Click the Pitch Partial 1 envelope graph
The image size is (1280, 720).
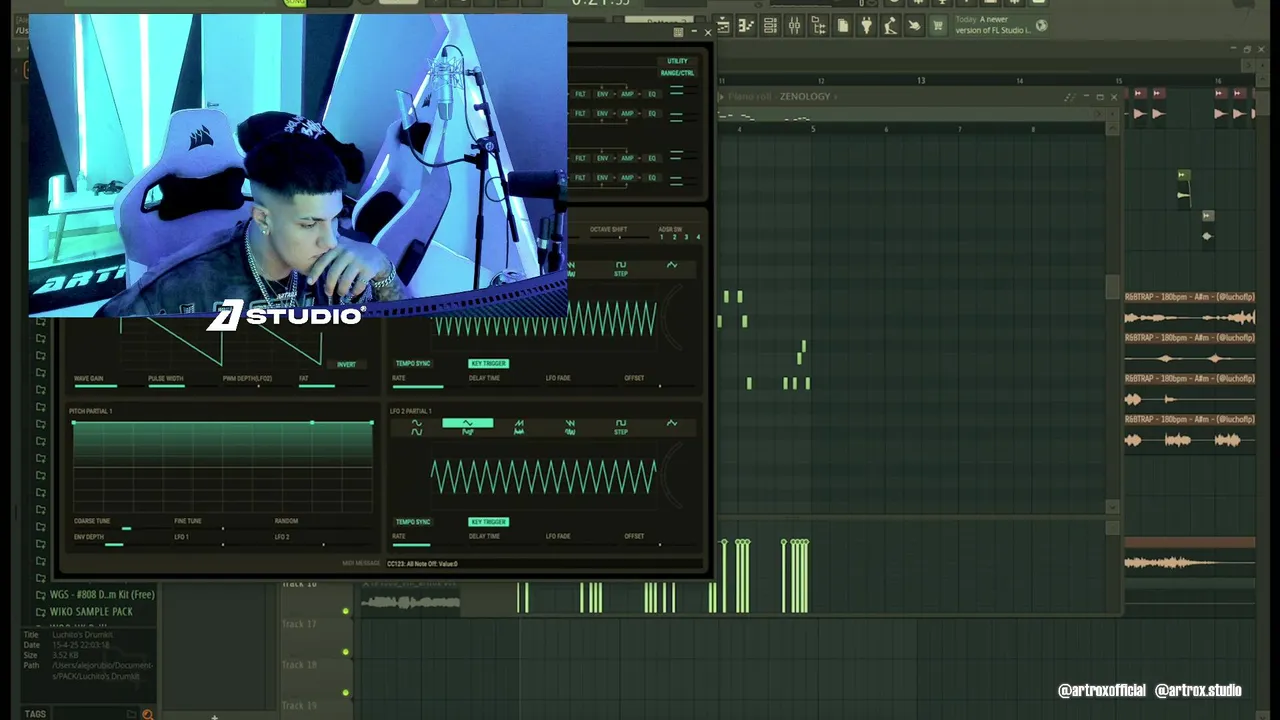click(223, 466)
